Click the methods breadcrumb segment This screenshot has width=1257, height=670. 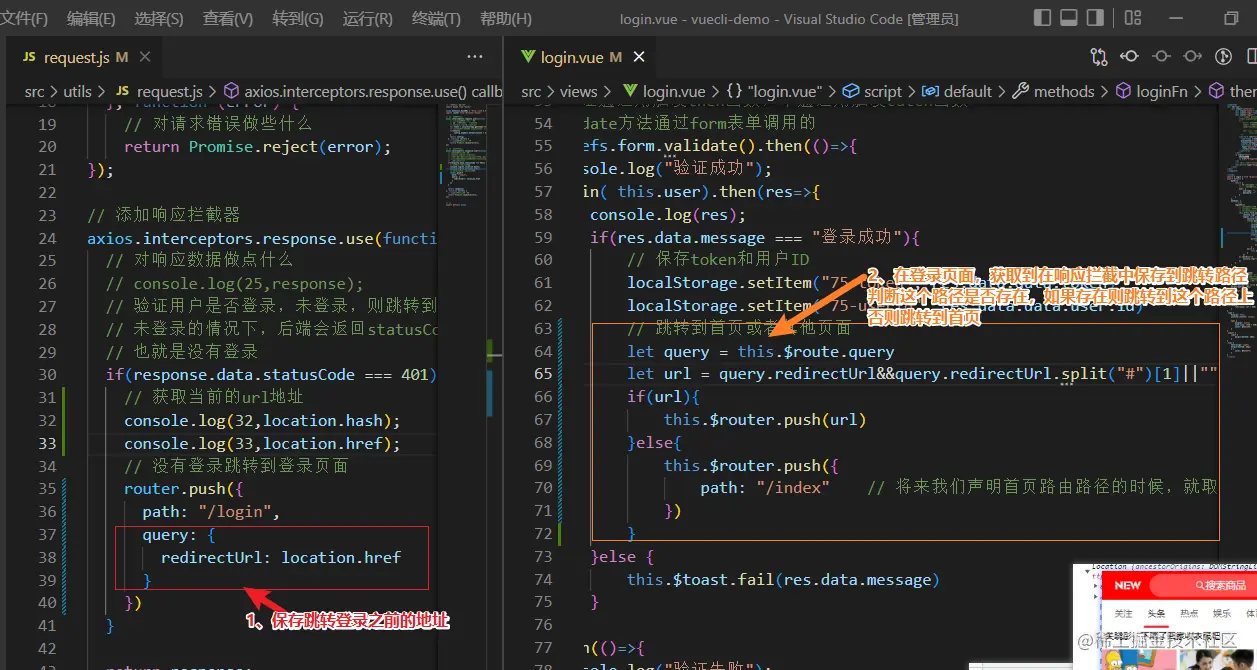[1064, 91]
